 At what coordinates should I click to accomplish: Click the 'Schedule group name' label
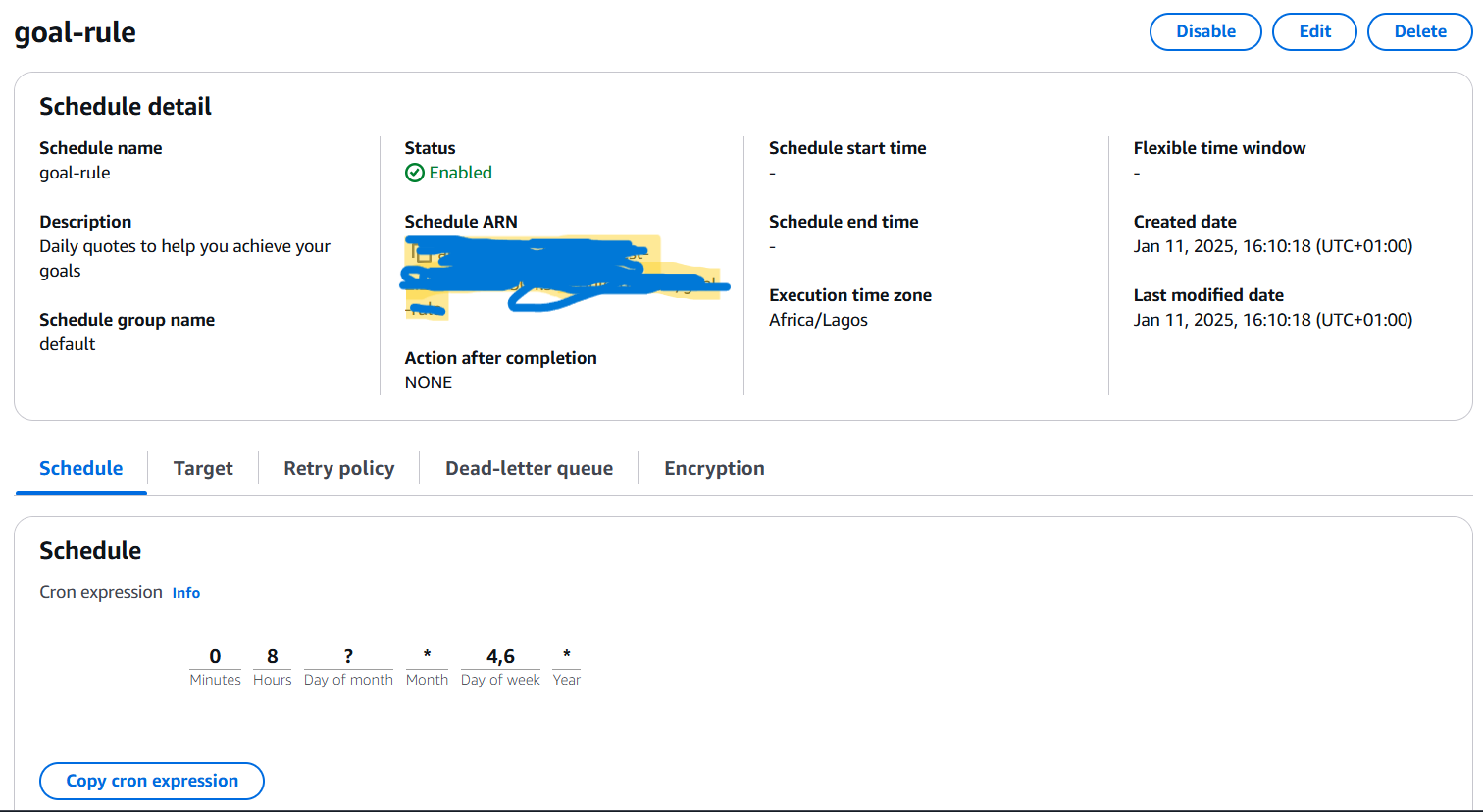point(127,320)
